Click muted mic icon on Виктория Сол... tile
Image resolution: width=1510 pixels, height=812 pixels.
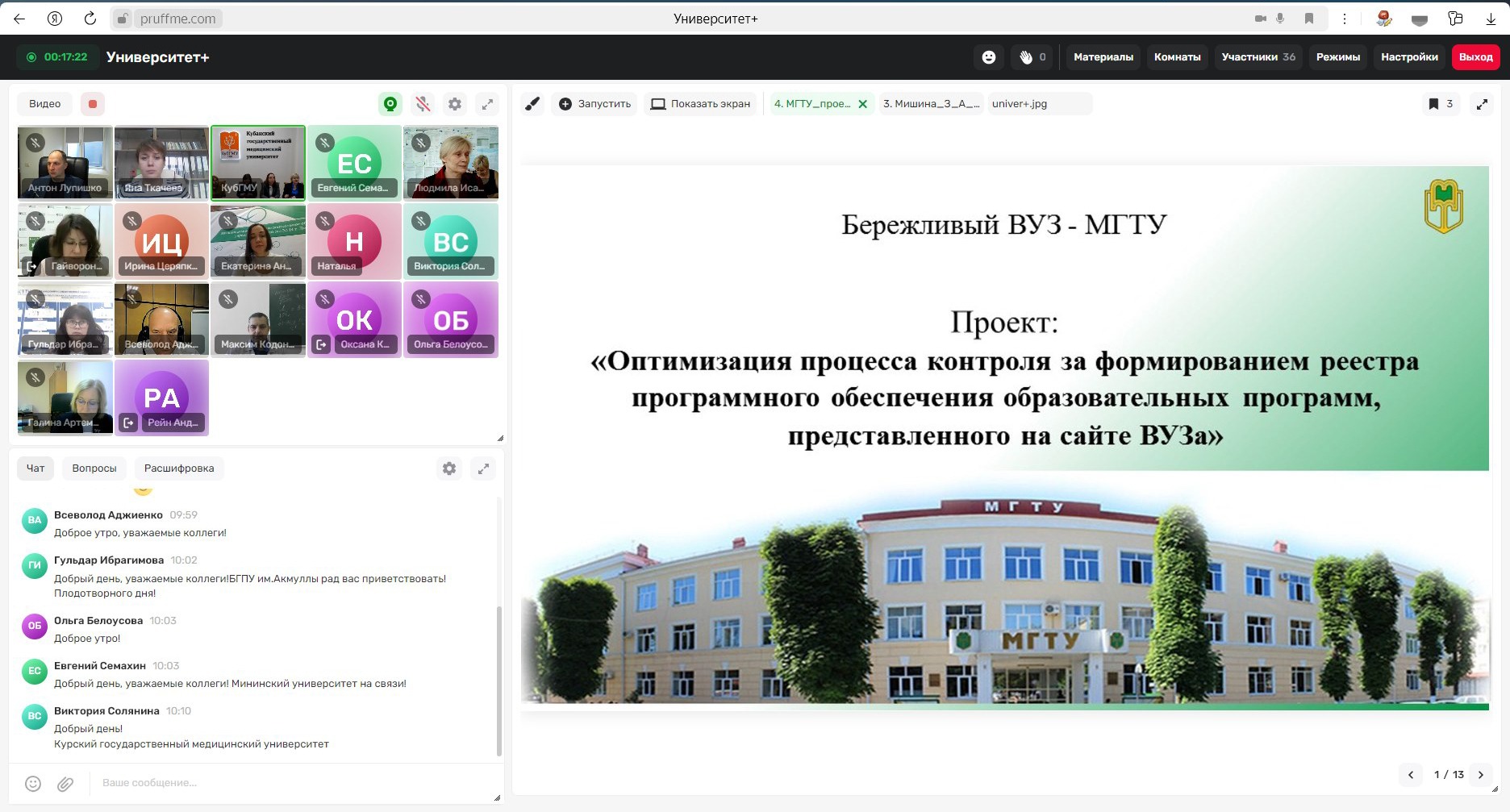[x=421, y=220]
